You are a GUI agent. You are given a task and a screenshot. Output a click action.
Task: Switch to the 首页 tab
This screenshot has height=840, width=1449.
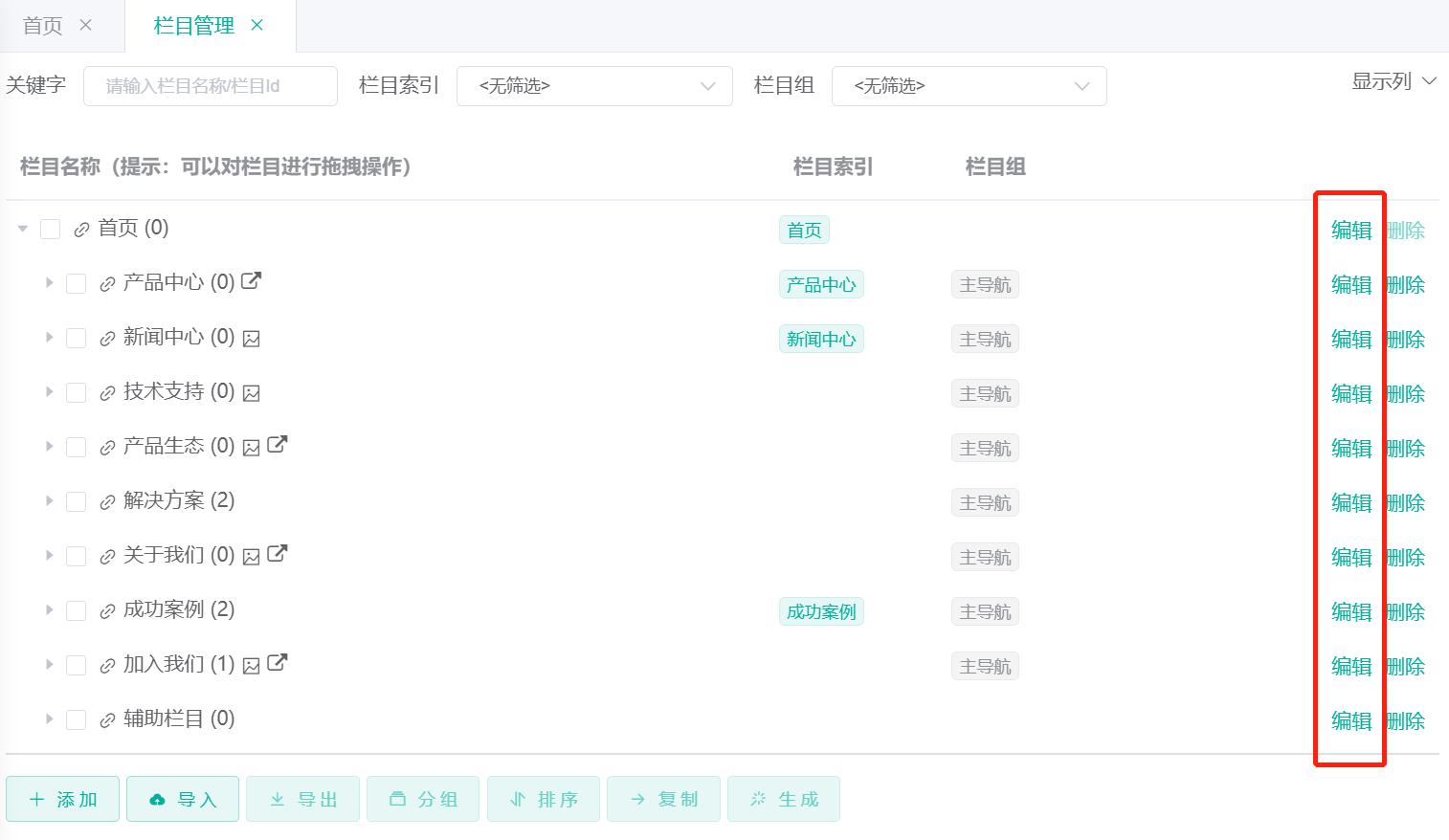42,26
